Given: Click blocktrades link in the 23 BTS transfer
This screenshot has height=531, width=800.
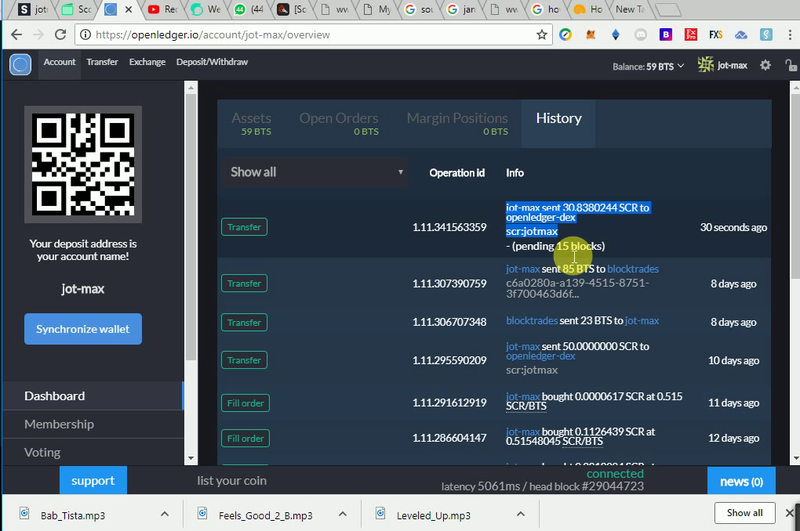Looking at the screenshot, I should tap(532, 320).
